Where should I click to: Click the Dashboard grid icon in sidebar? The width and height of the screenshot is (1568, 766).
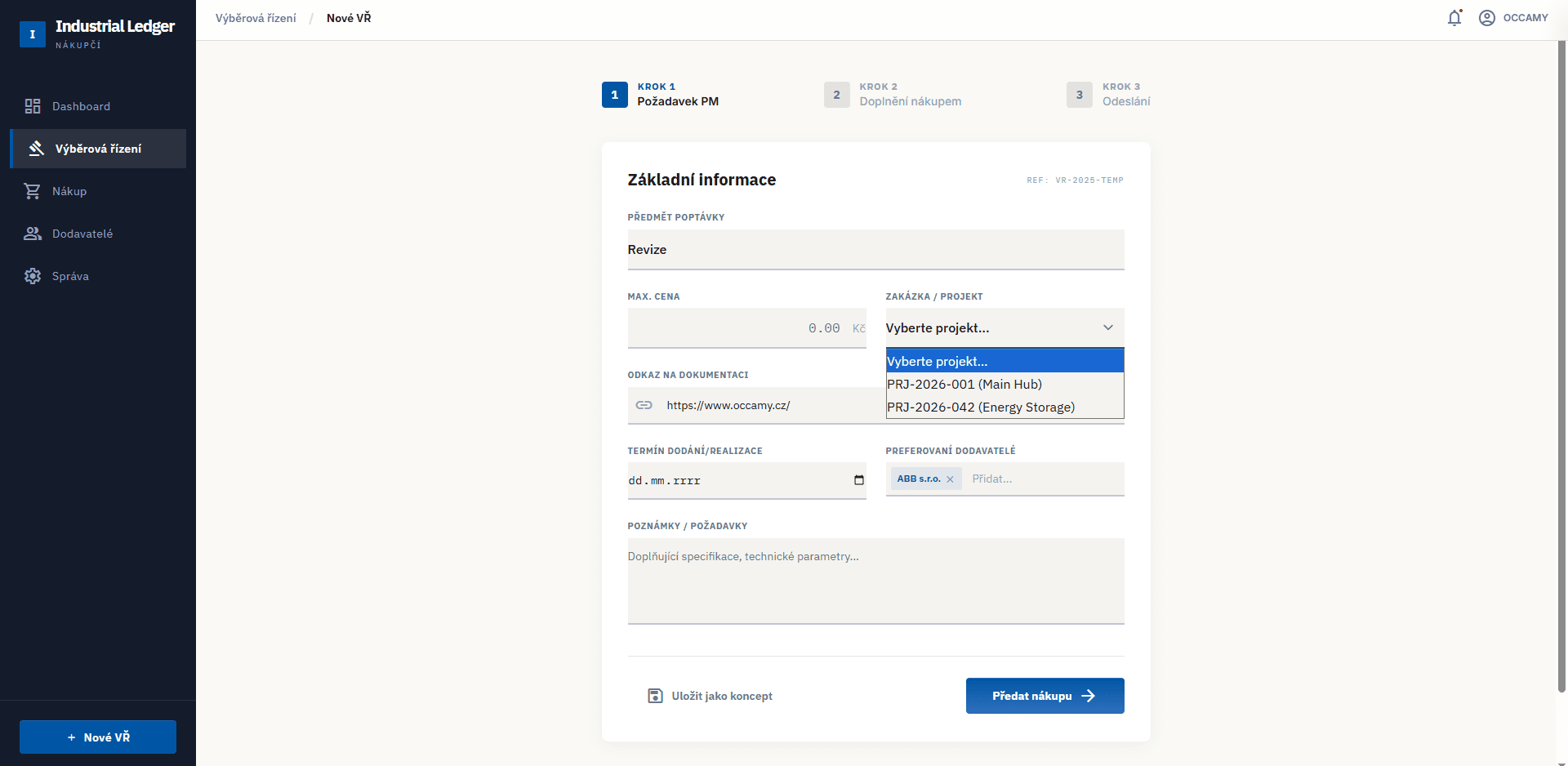tap(33, 106)
